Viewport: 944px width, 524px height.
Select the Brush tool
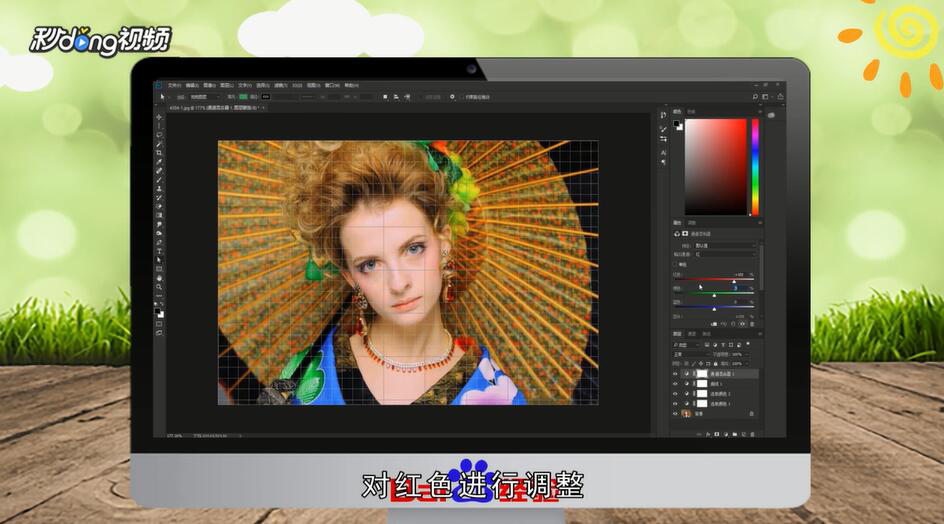(x=159, y=179)
